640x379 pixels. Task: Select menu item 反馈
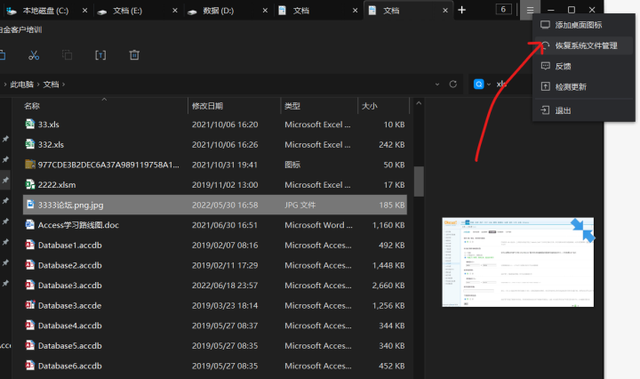583,66
